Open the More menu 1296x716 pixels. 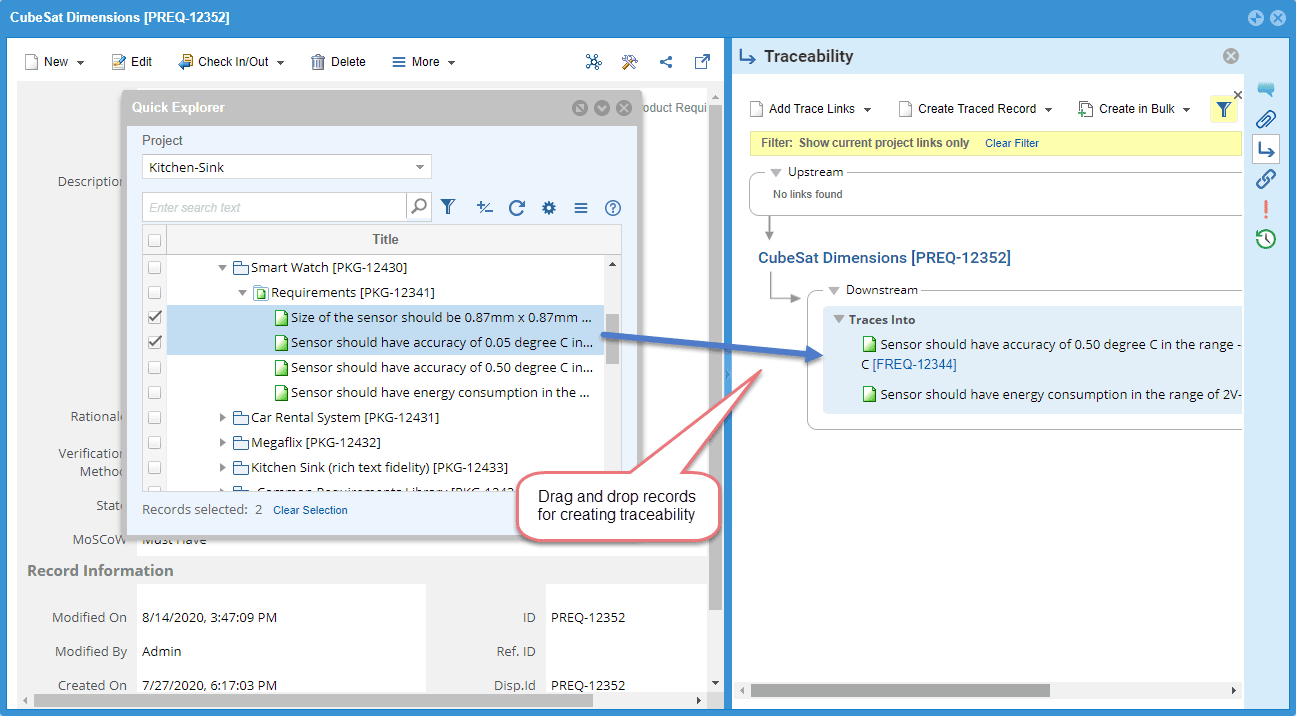424,62
